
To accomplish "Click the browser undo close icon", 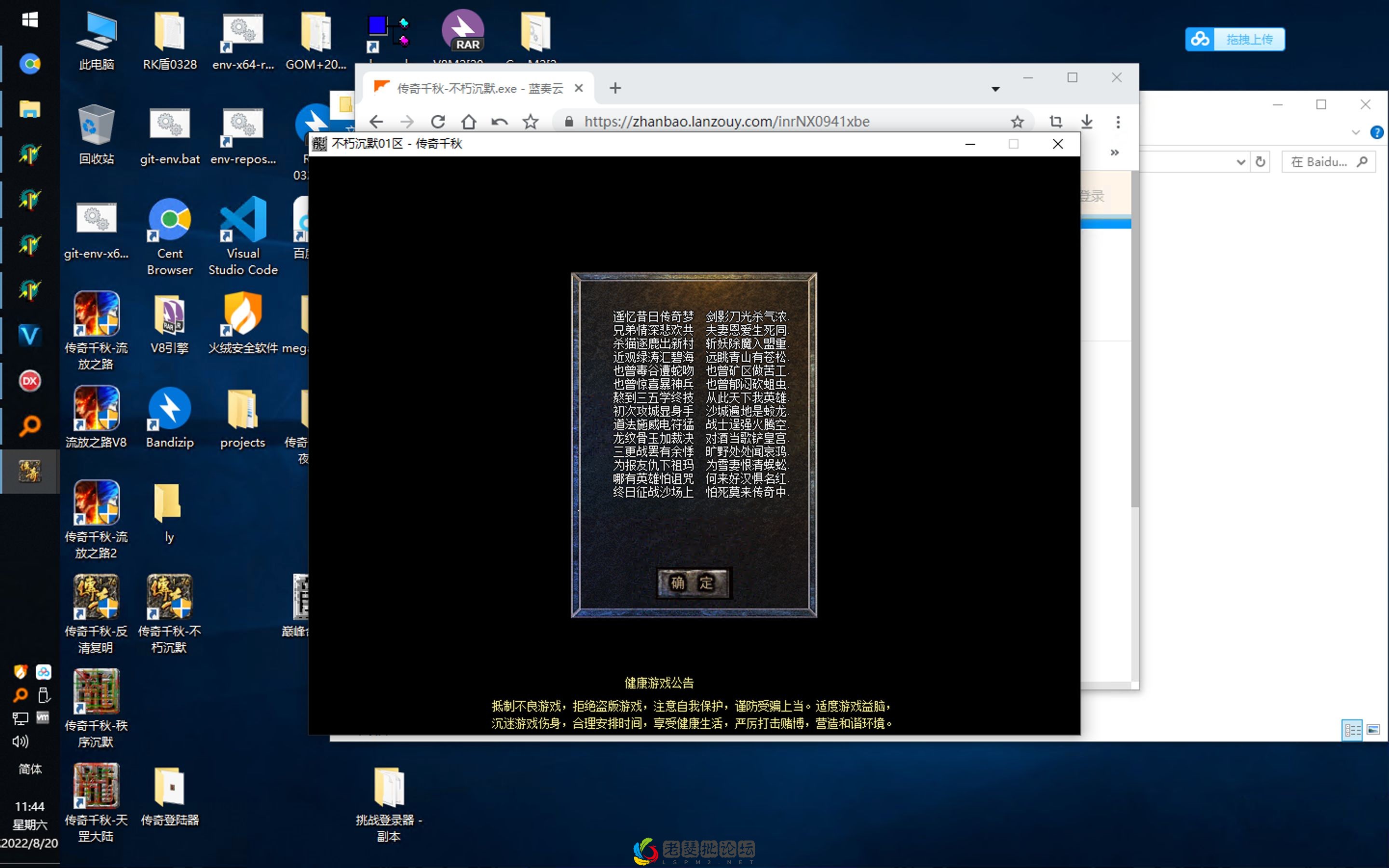I will pyautogui.click(x=499, y=122).
